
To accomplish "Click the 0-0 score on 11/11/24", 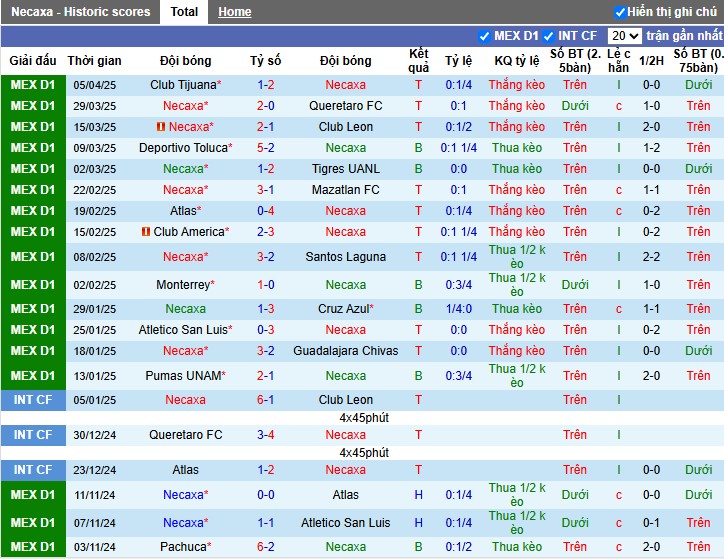I will (265, 495).
